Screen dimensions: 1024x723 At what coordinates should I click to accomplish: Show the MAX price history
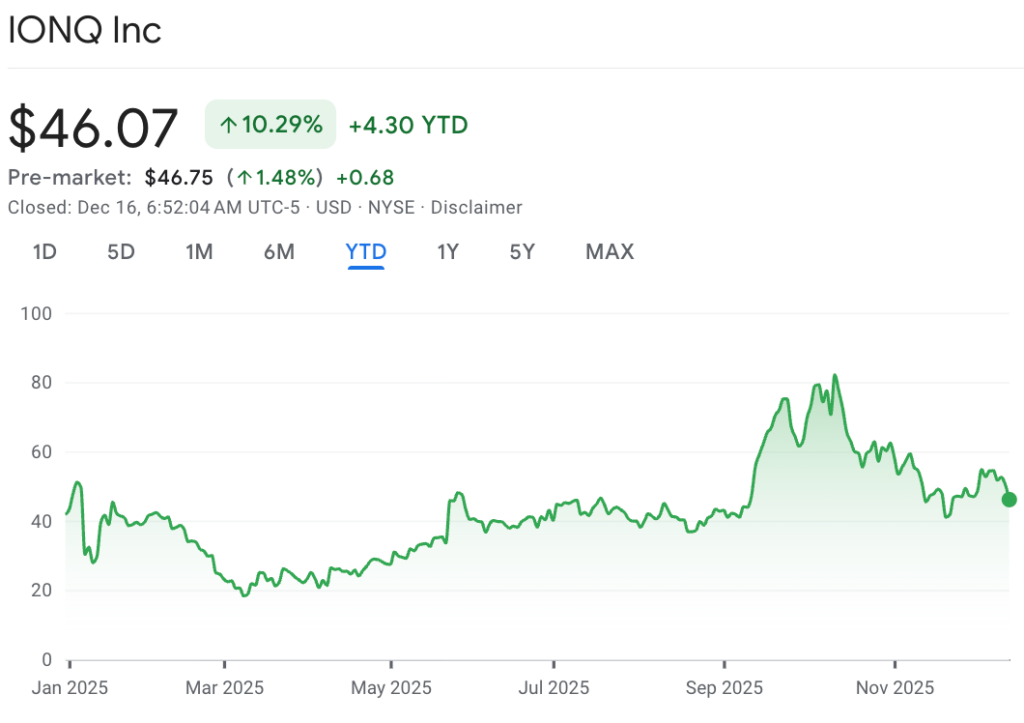click(x=609, y=252)
